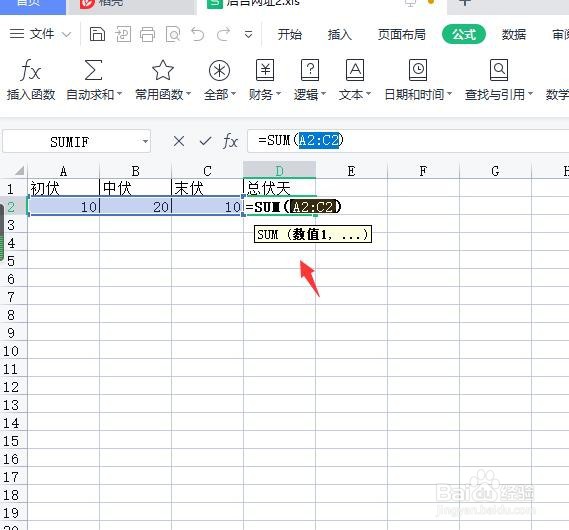Click fx icon beside formula bar
This screenshot has width=569, height=530.
(x=230, y=141)
